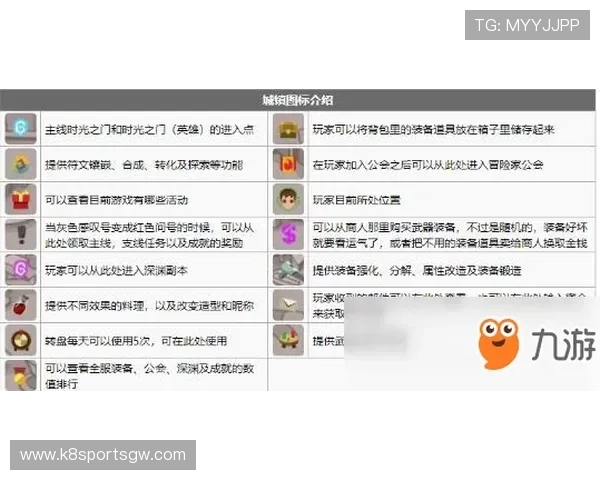Click the round turntable wheel icon
Viewport: 600px width, 480px height.
coord(21,340)
